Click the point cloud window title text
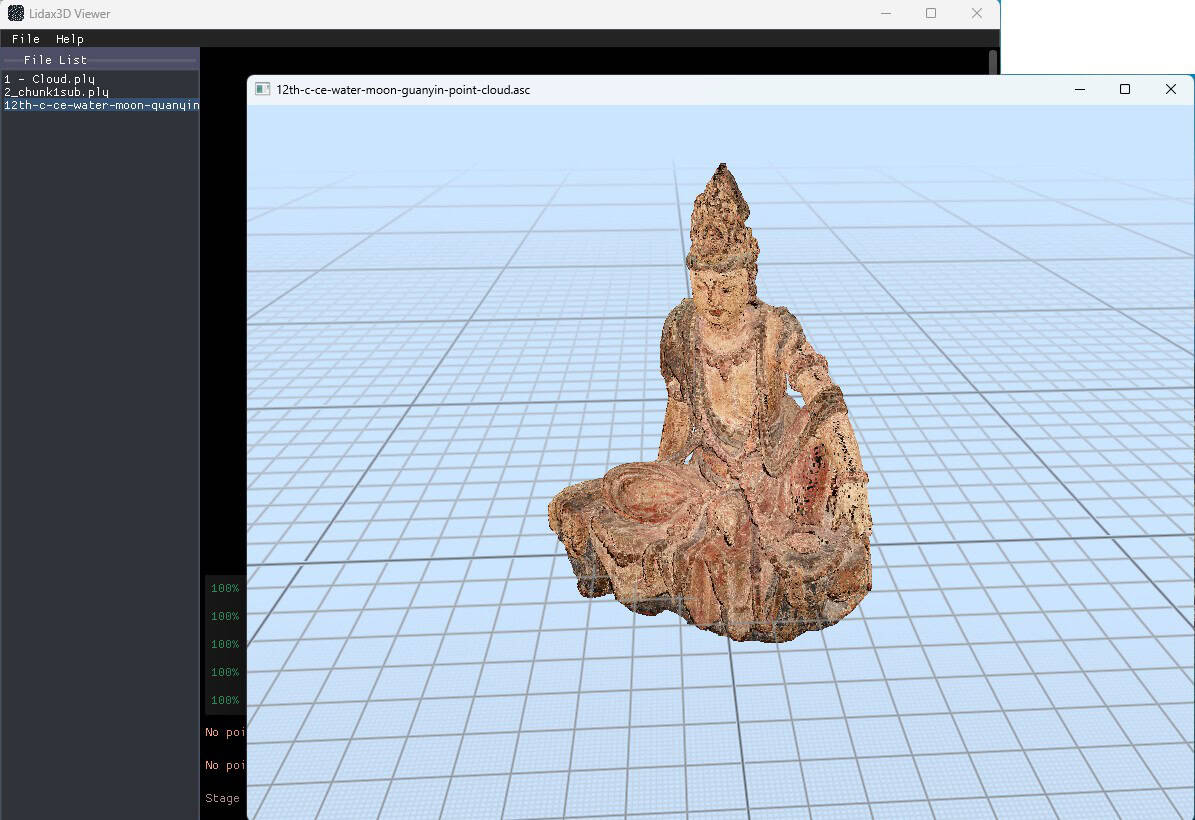Screen dimensions: 1195x820 403,90
